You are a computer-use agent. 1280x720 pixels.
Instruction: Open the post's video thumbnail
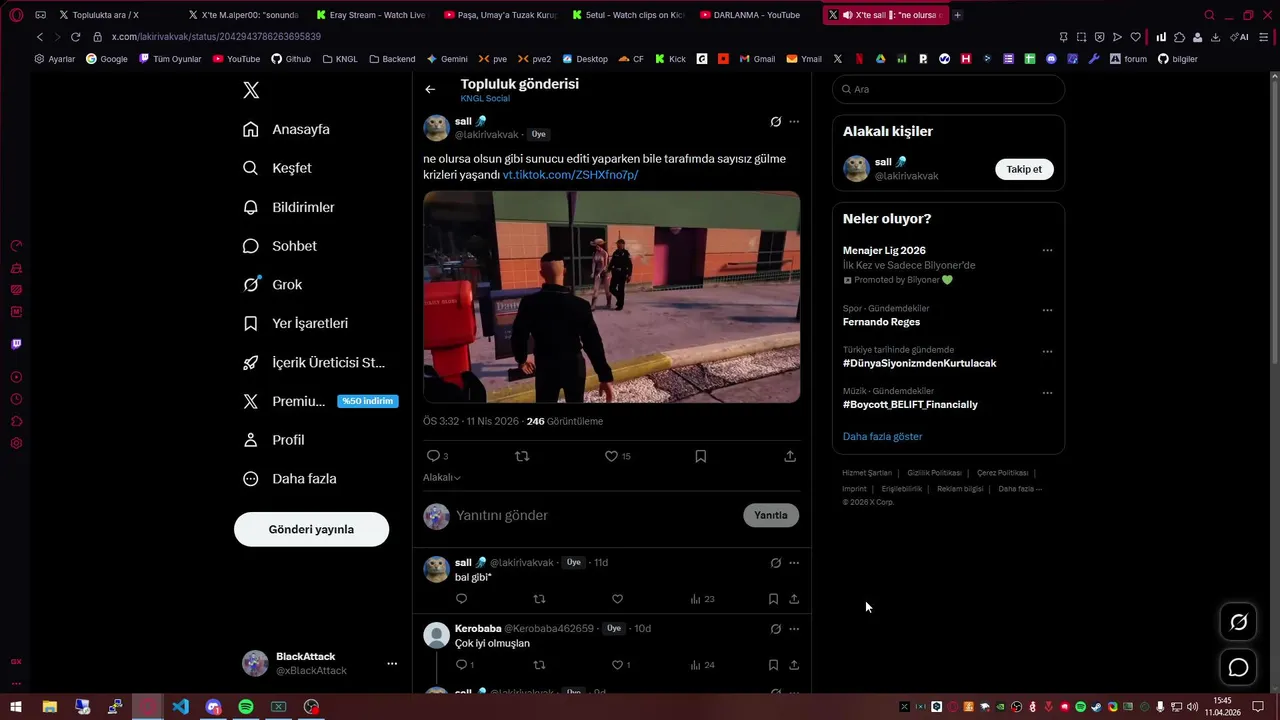click(x=611, y=297)
